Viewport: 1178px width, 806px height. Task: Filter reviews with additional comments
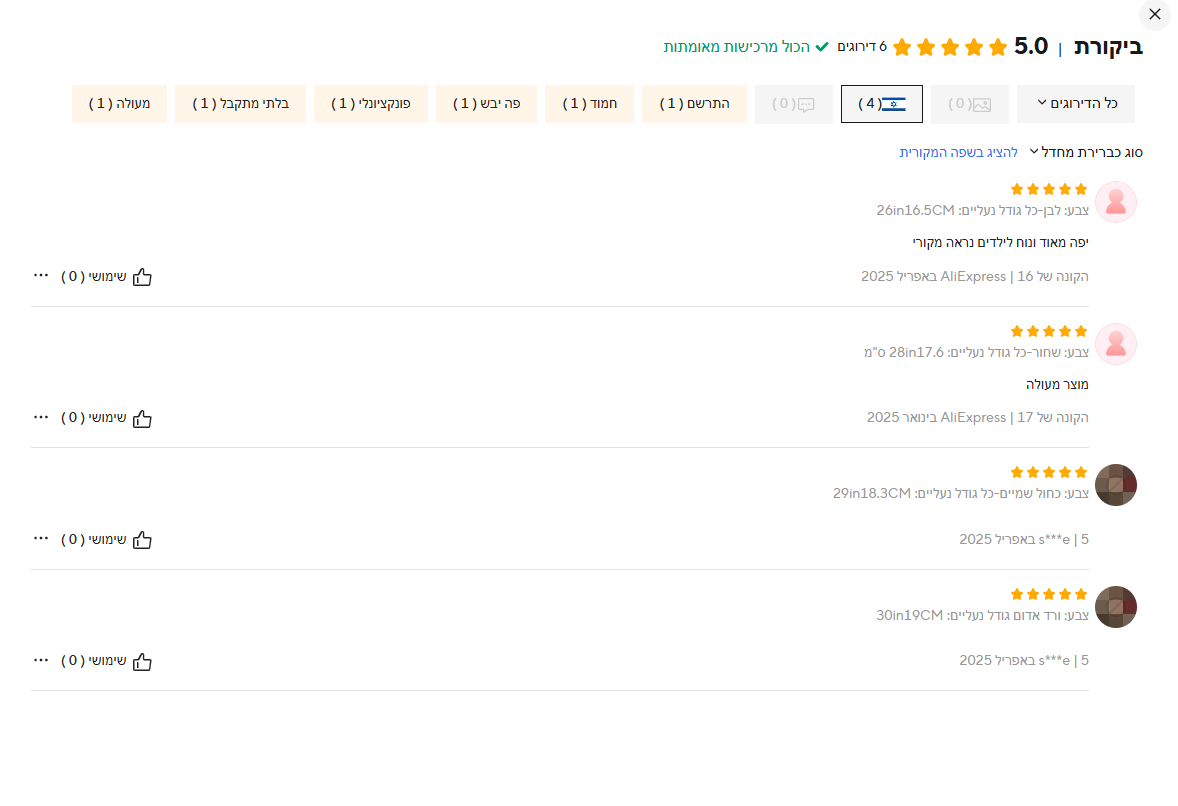pos(794,104)
